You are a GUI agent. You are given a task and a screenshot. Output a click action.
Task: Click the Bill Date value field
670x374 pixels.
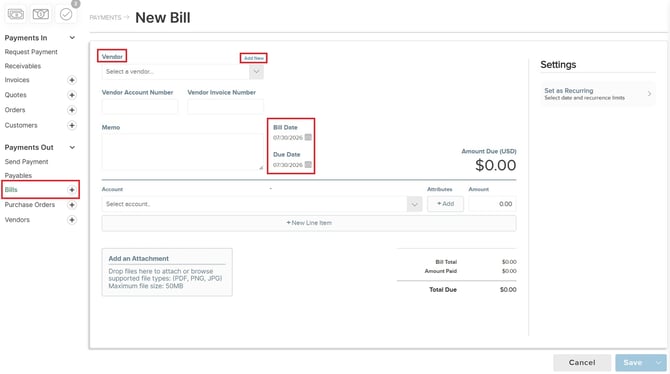(x=288, y=138)
